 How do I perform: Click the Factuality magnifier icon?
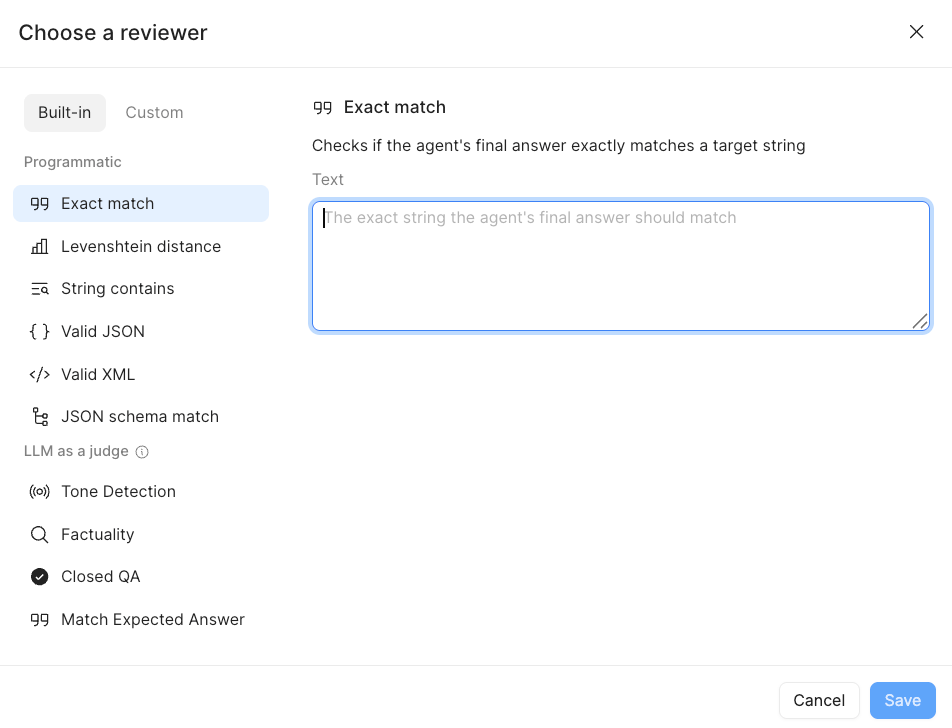40,534
